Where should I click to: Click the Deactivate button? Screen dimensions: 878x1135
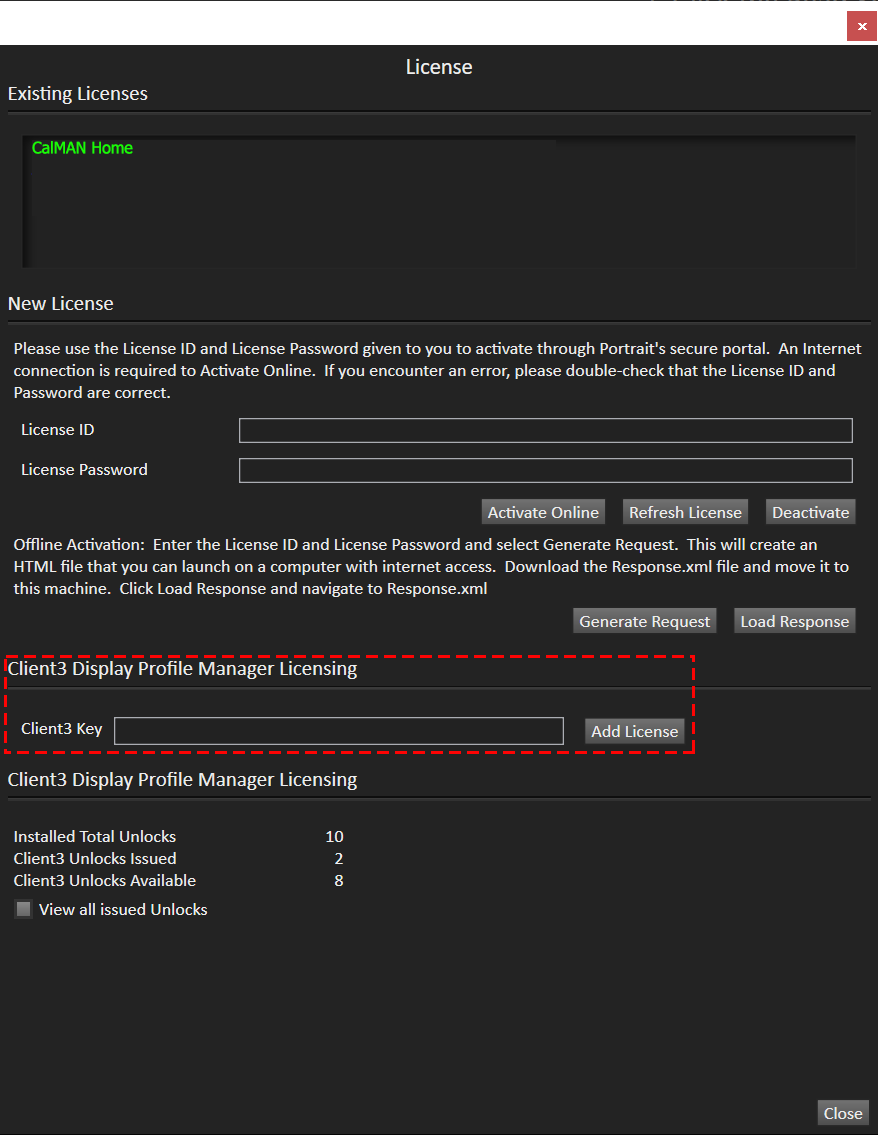pyautogui.click(x=810, y=512)
